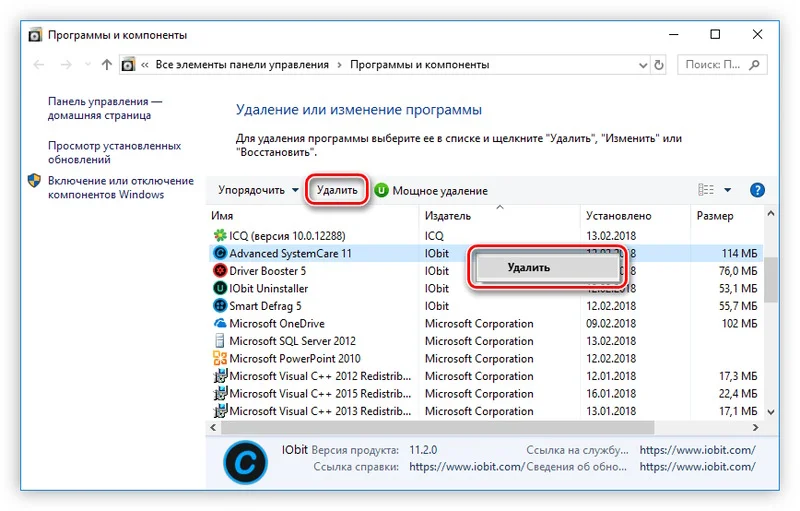Click the green Мощное удаление icon
Viewport: 800px width, 511px height.
click(x=381, y=190)
